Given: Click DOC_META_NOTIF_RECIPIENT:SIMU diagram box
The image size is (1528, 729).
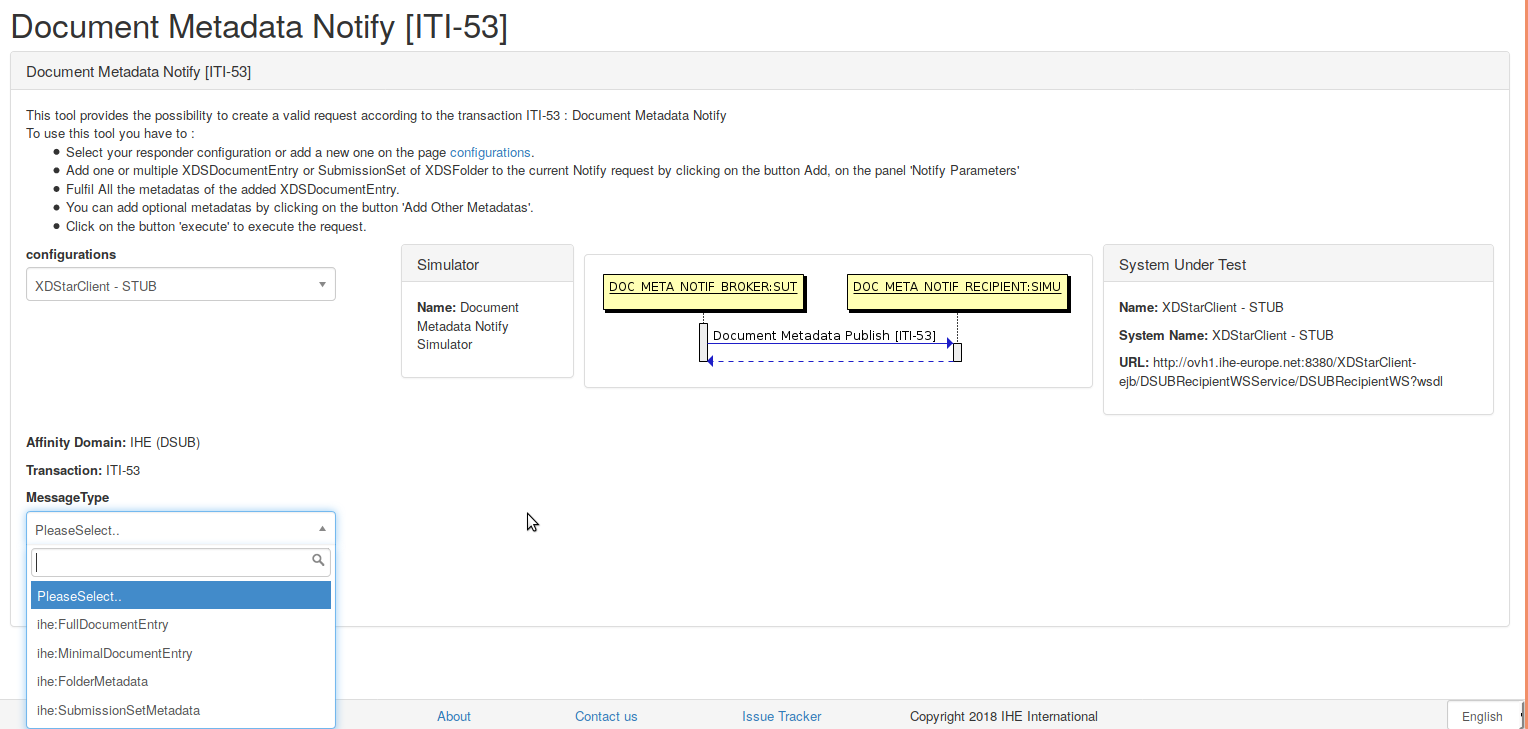Looking at the screenshot, I should pyautogui.click(x=956, y=287).
